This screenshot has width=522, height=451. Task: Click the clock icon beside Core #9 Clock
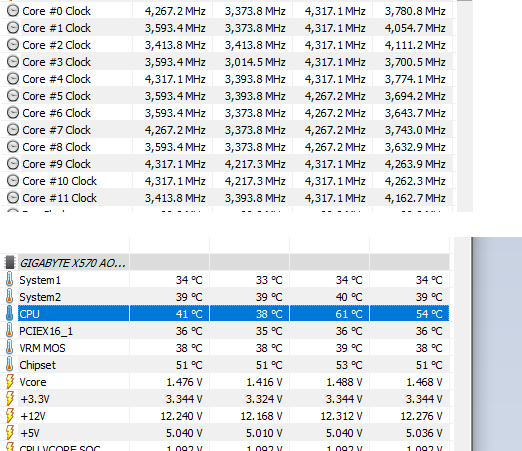click(x=13, y=164)
